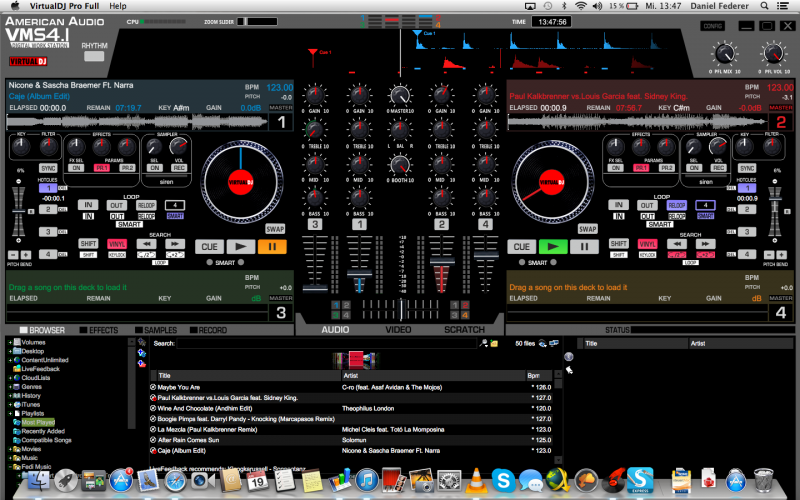Expand the Playlists folder in the browser
Viewport: 800px width, 500px height.
pyautogui.click(x=11, y=413)
